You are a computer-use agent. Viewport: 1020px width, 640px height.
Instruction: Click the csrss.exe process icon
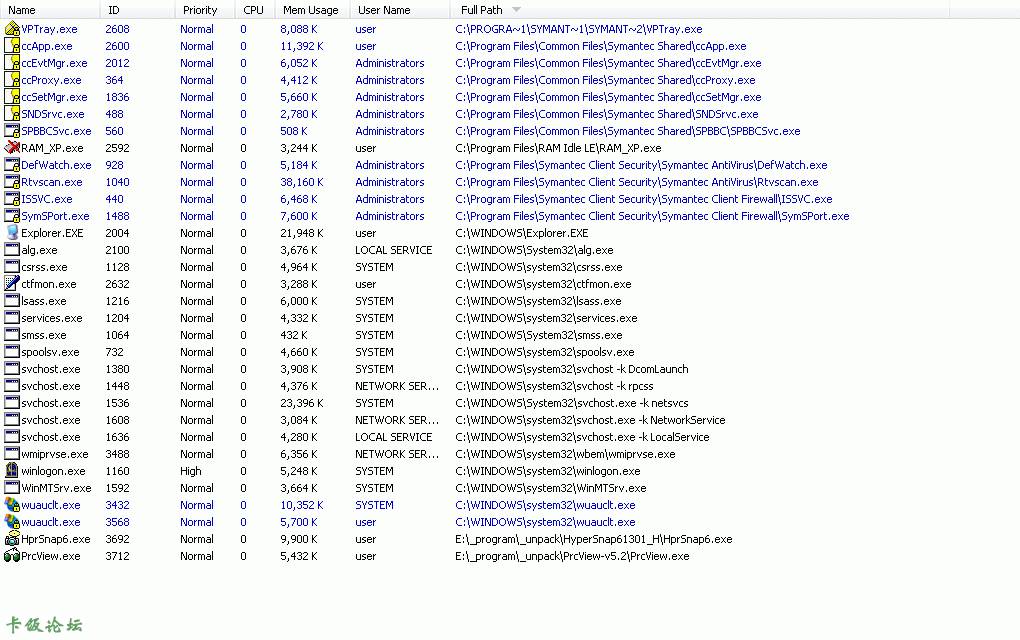(12, 267)
